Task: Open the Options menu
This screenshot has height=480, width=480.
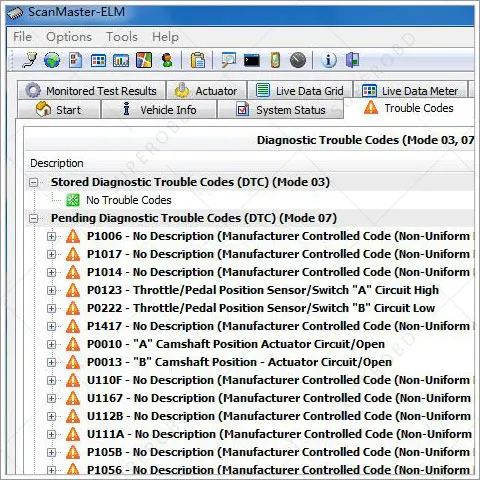Action: click(69, 37)
